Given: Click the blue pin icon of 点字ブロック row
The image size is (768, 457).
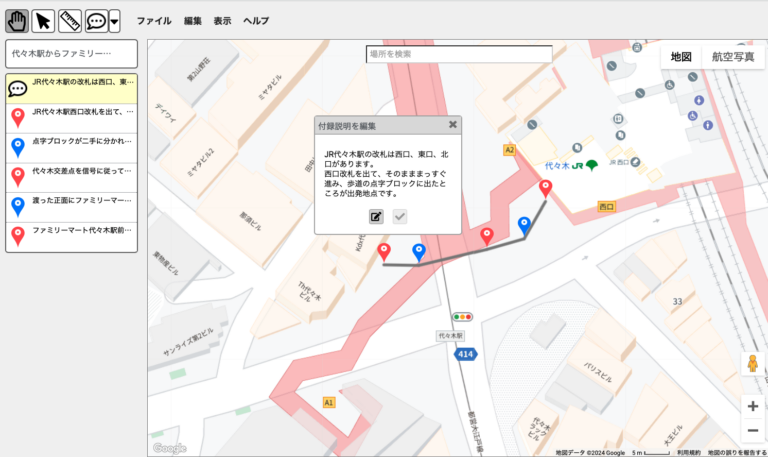Looking at the screenshot, I should (18, 148).
